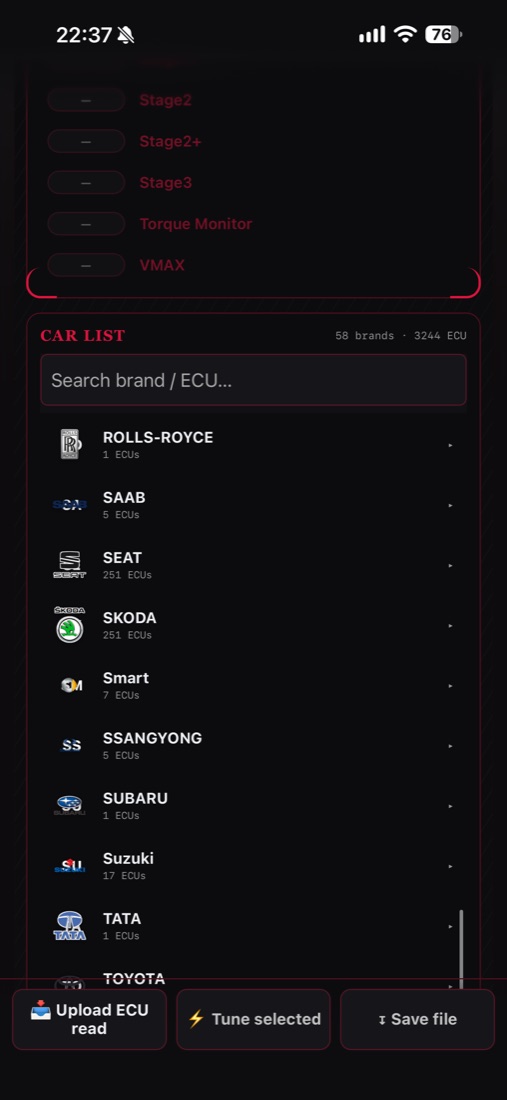Expand the Smart brand row arrow
This screenshot has height=1100, width=507.
click(x=450, y=685)
